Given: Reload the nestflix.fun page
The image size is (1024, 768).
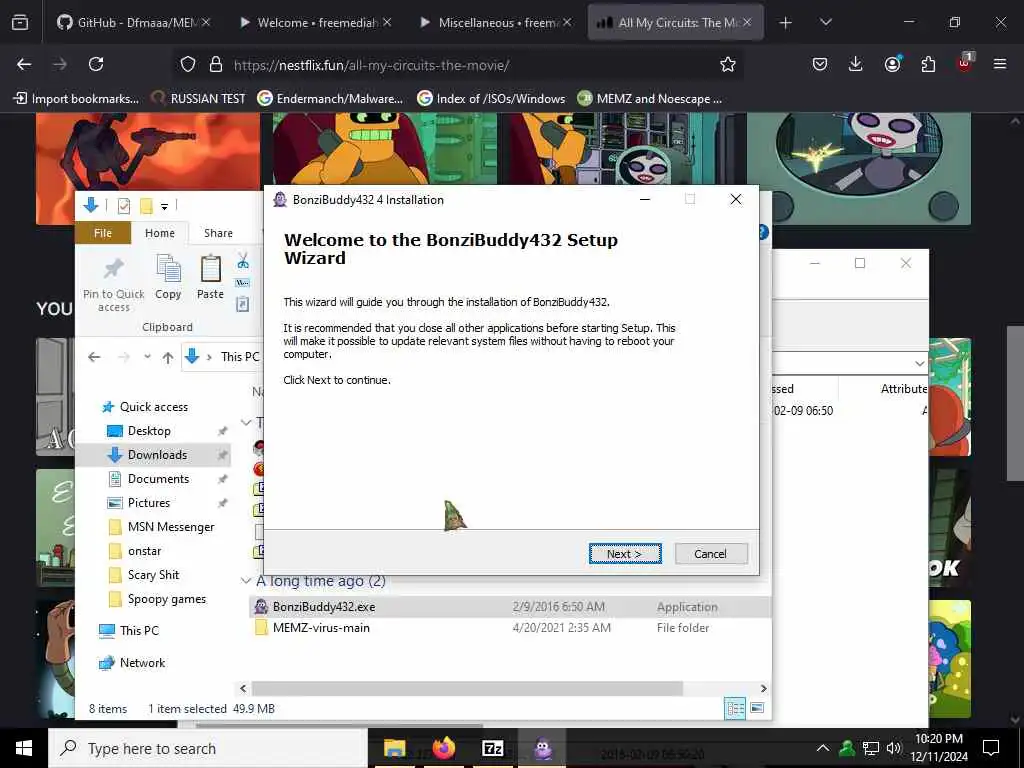Looking at the screenshot, I should 96,64.
